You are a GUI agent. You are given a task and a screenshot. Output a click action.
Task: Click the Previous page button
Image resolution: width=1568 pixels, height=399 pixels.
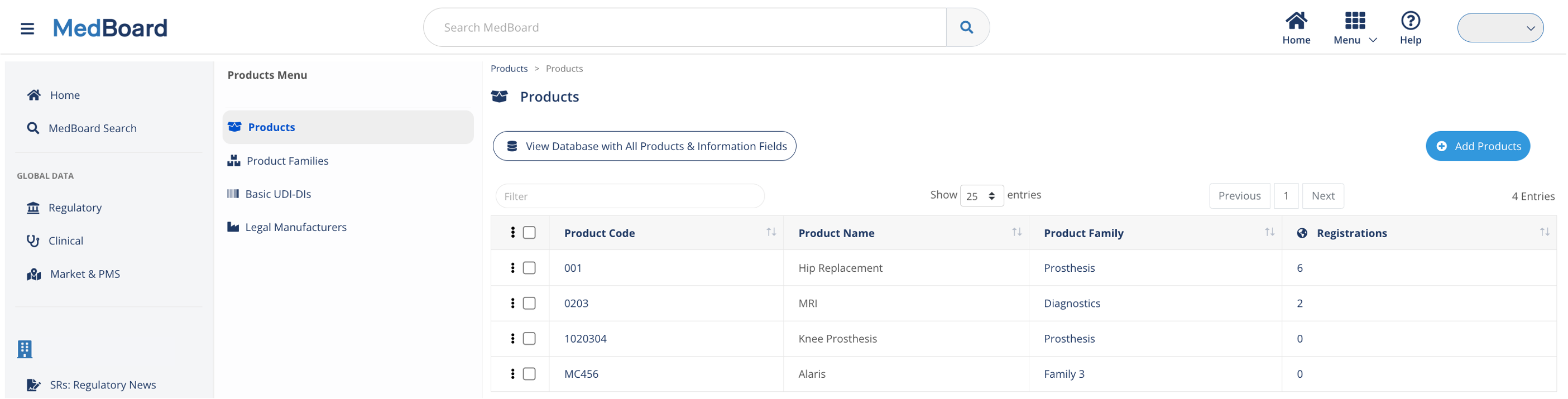click(1240, 196)
